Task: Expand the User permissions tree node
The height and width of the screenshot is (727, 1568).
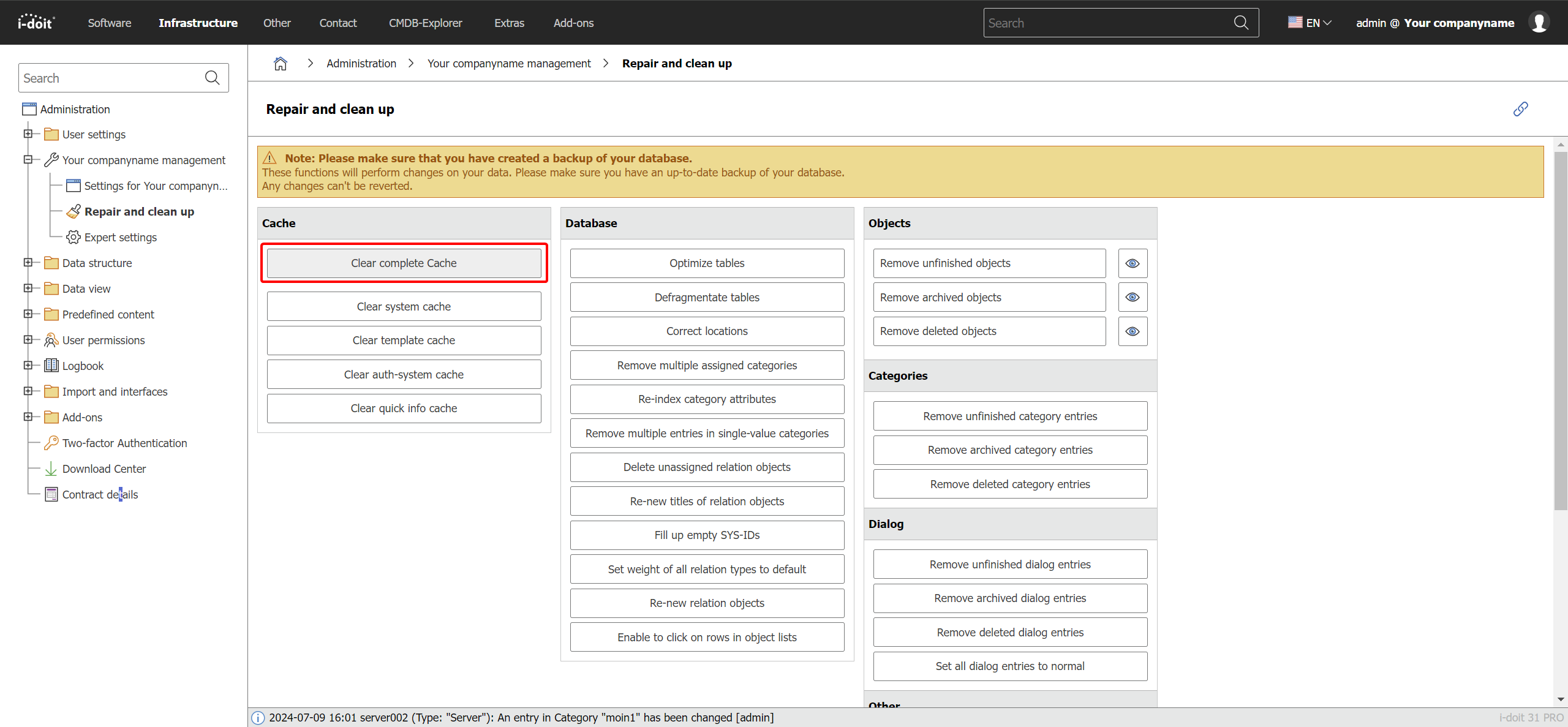Action: 28,339
